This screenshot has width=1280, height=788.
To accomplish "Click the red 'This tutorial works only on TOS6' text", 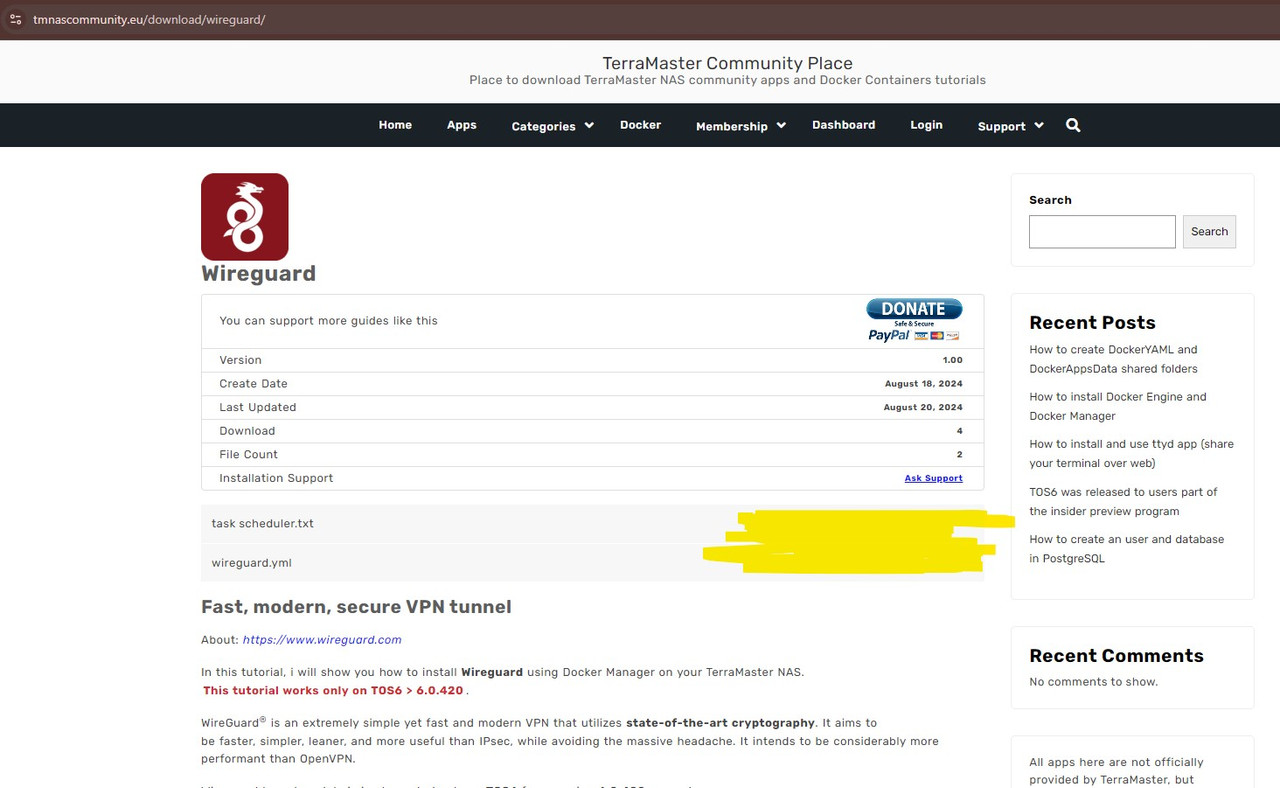I will [335, 690].
